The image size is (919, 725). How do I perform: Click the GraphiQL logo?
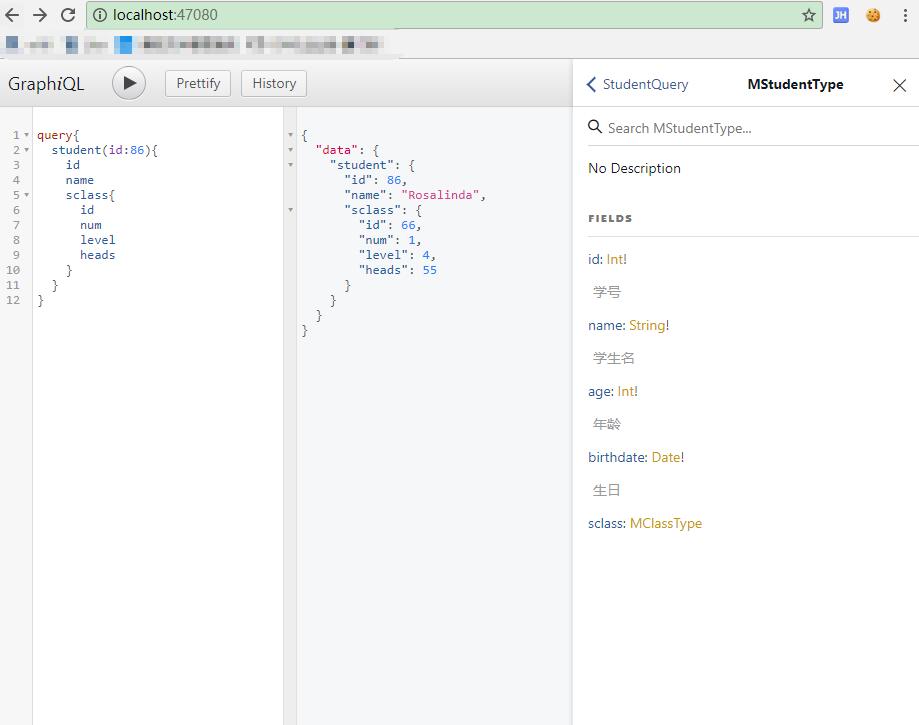point(46,84)
